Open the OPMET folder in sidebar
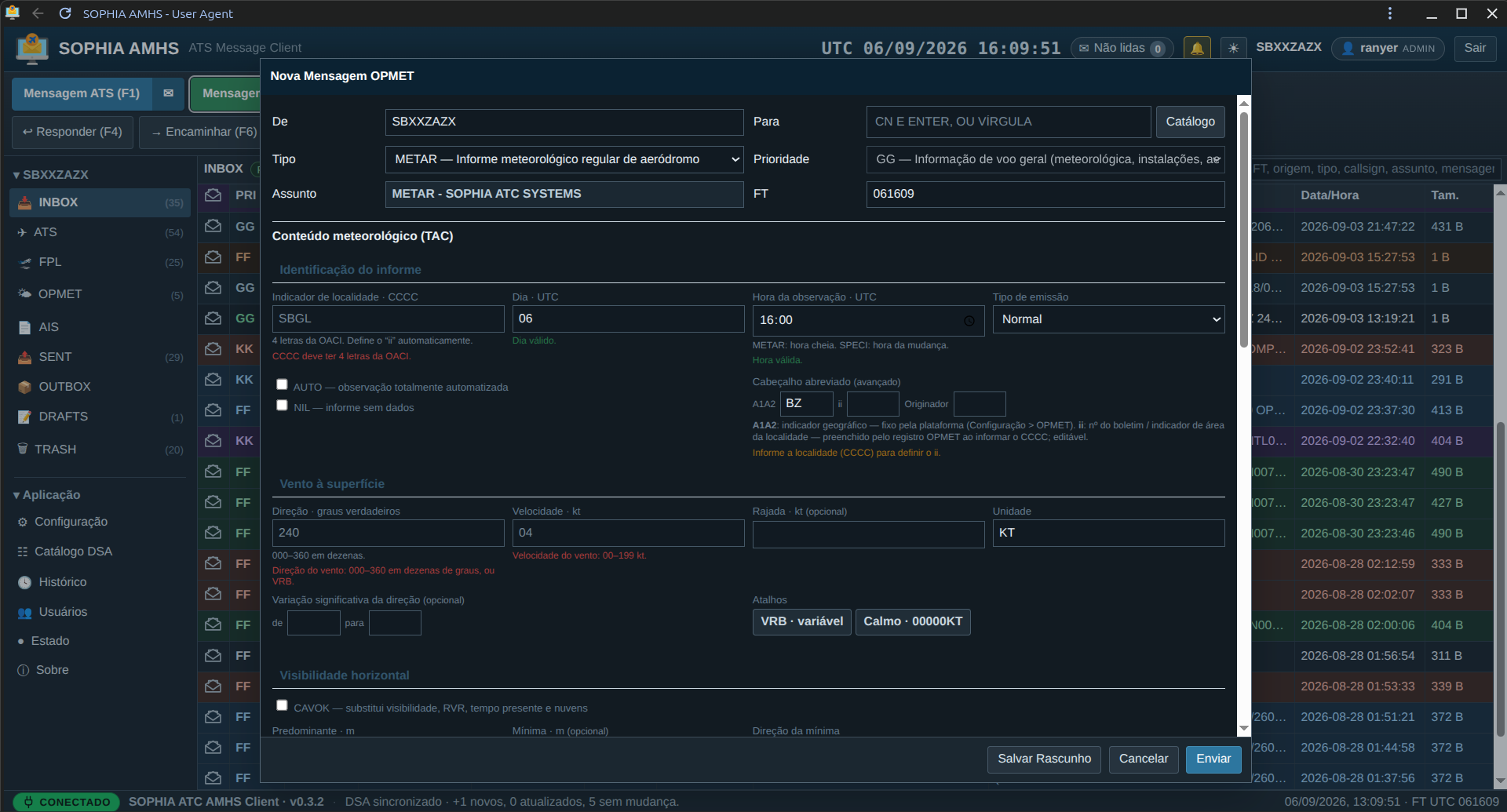This screenshot has width=1507, height=812. coord(100,294)
